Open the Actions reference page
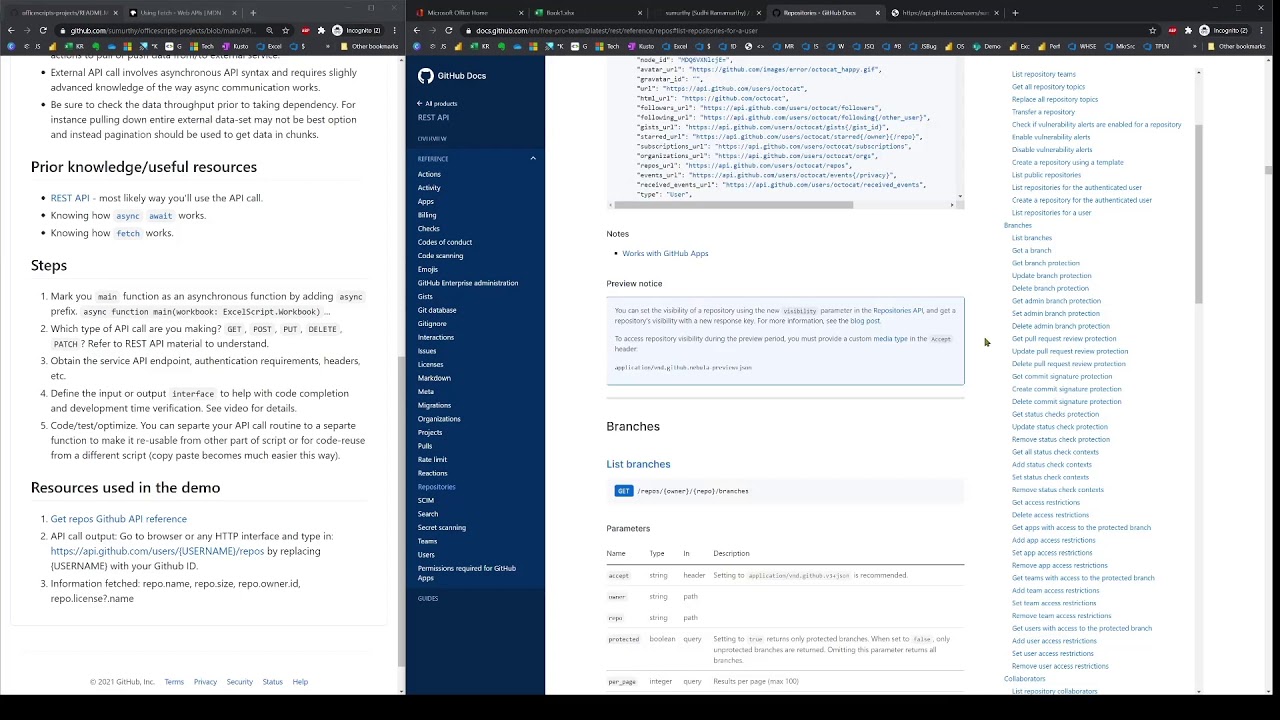The image size is (1280, 720). [x=429, y=174]
